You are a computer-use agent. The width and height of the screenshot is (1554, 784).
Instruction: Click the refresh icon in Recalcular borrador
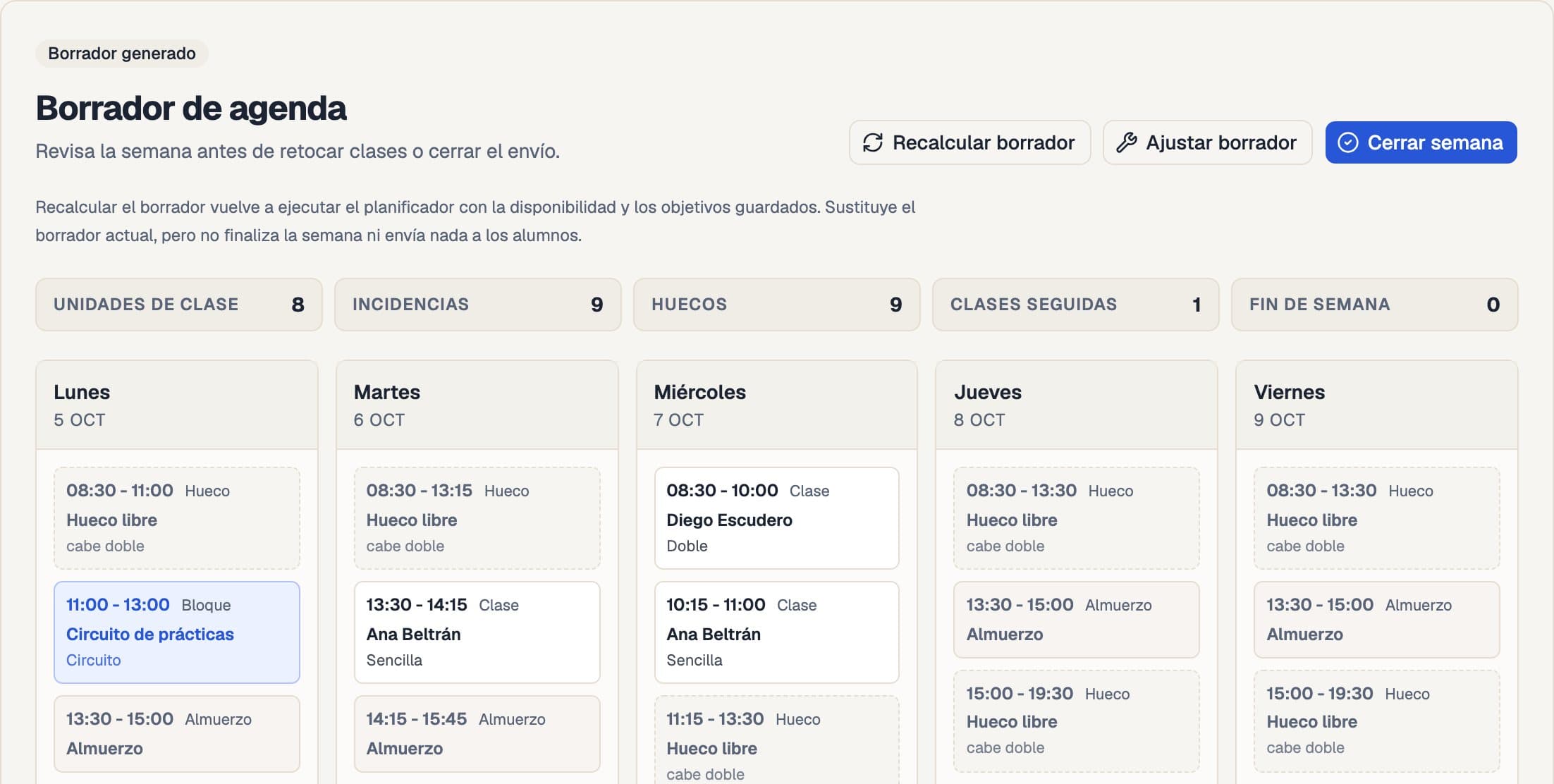click(x=873, y=142)
